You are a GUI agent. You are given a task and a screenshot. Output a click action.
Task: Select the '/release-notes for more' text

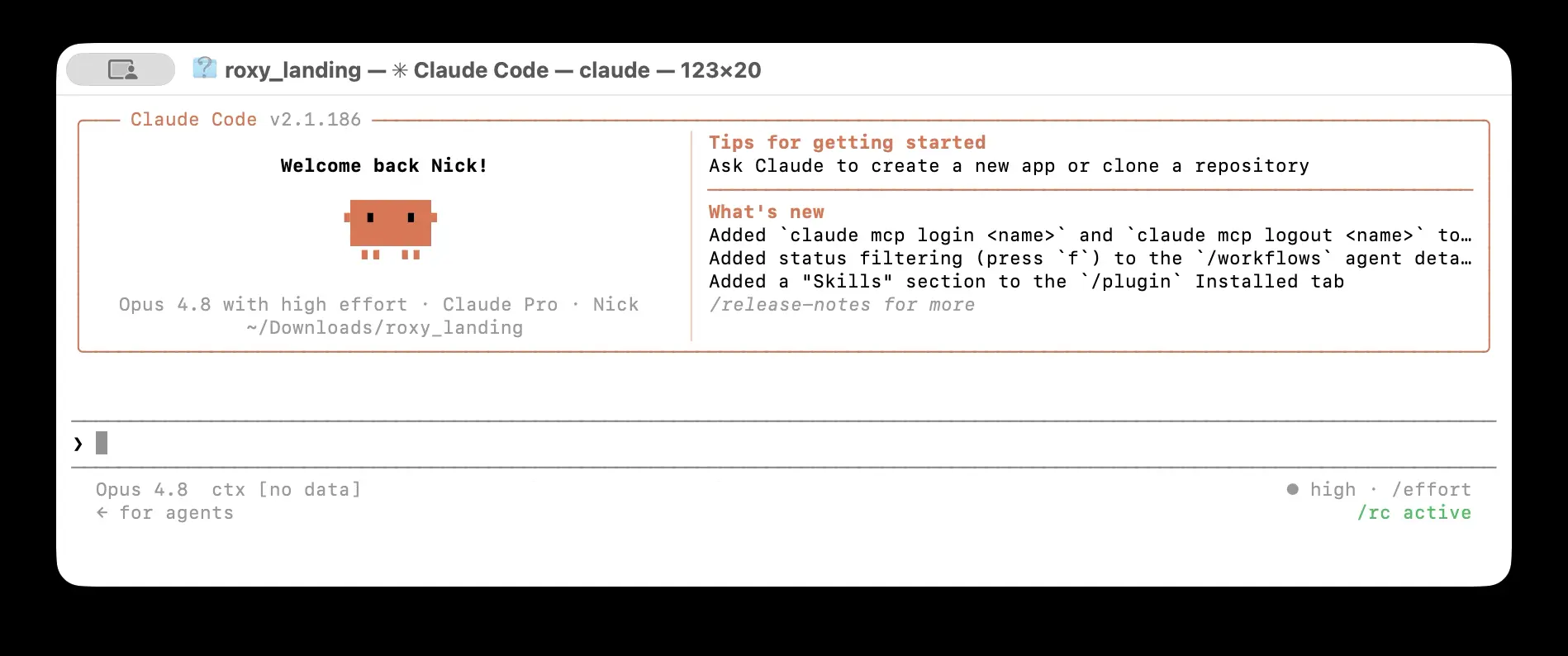841,305
